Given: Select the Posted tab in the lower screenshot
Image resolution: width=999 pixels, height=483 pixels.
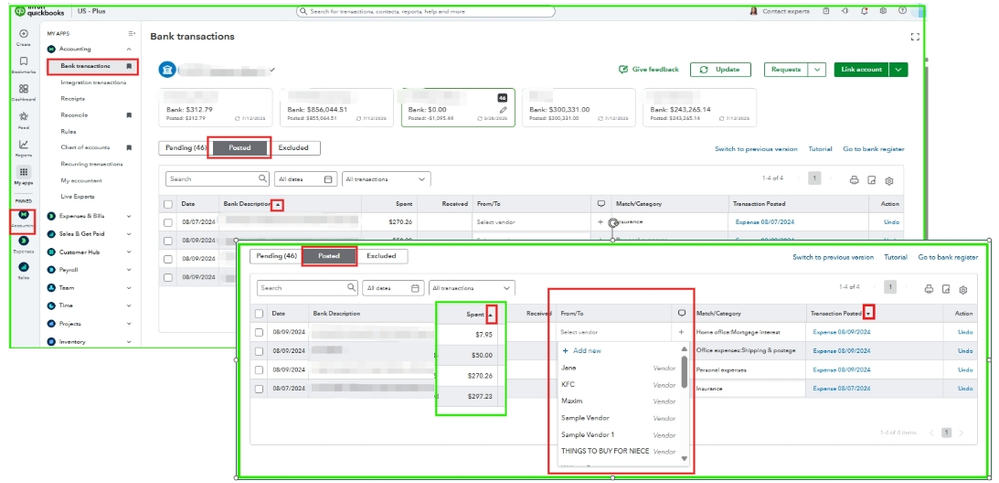Looking at the screenshot, I should [x=329, y=256].
